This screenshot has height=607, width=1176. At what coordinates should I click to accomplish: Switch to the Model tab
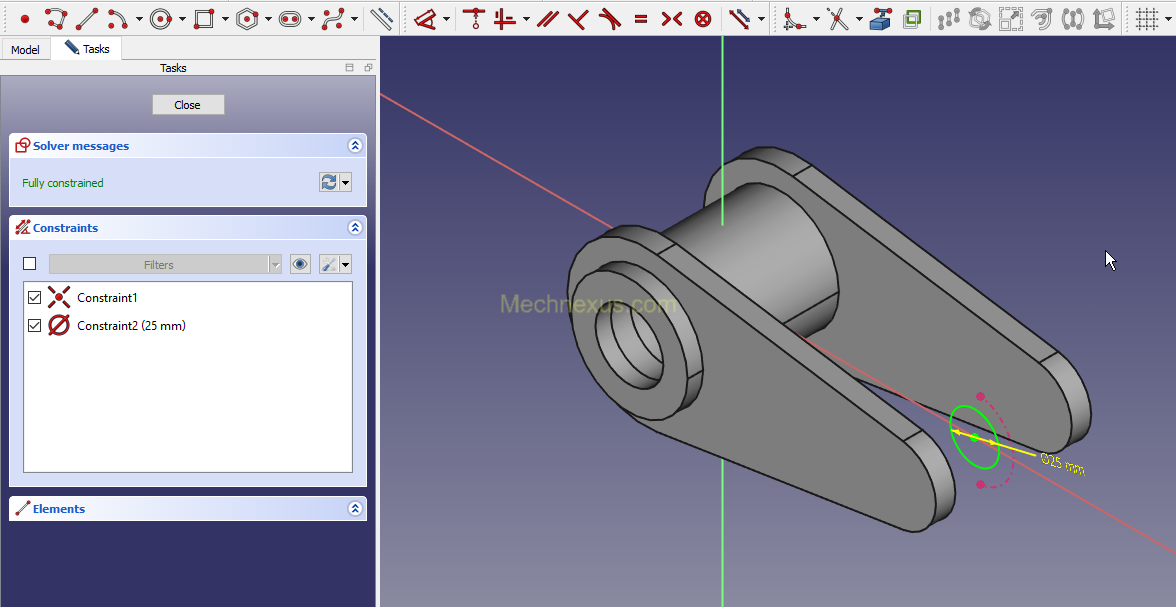(25, 49)
